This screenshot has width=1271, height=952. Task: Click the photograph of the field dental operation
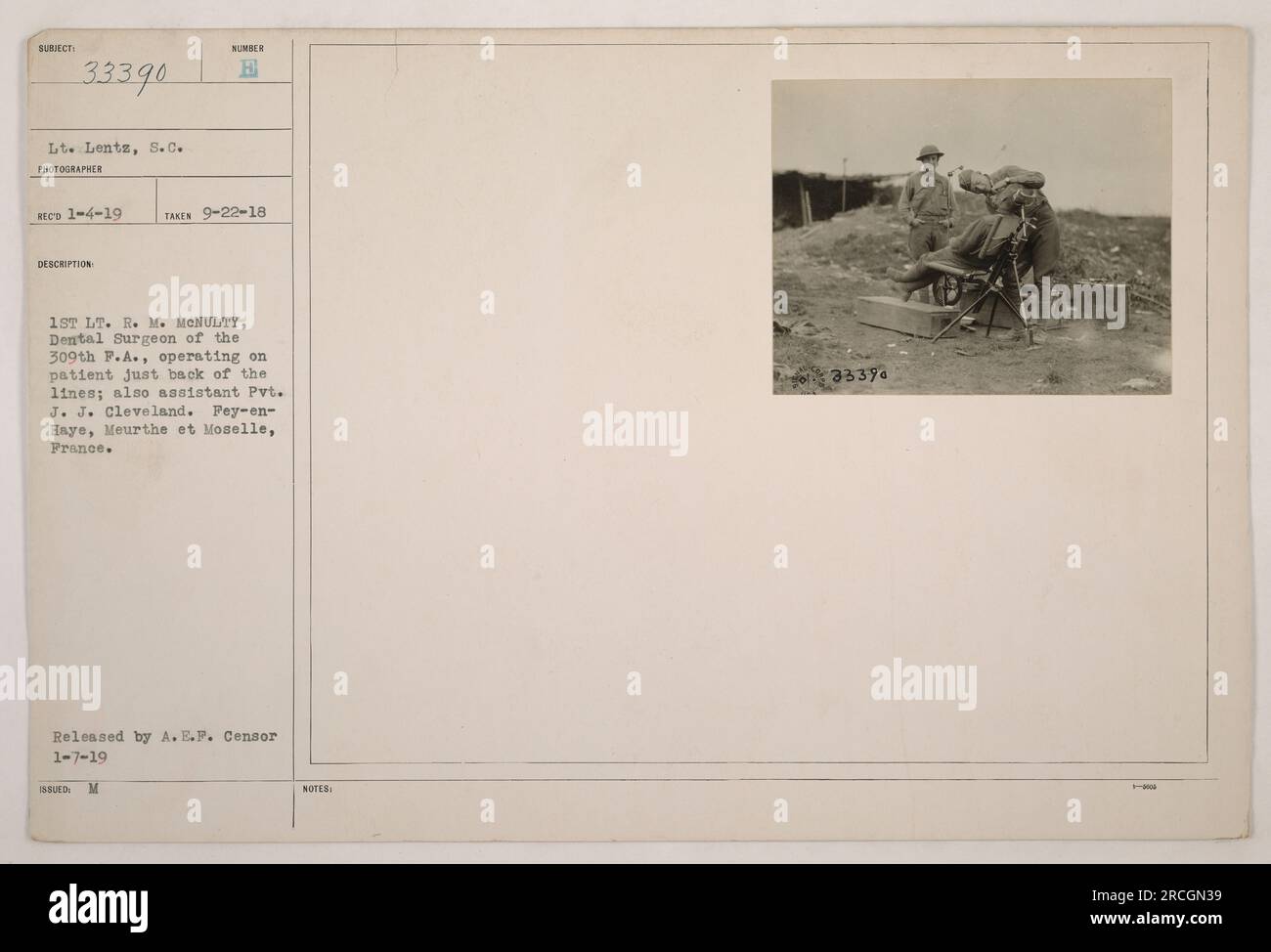coord(971,238)
